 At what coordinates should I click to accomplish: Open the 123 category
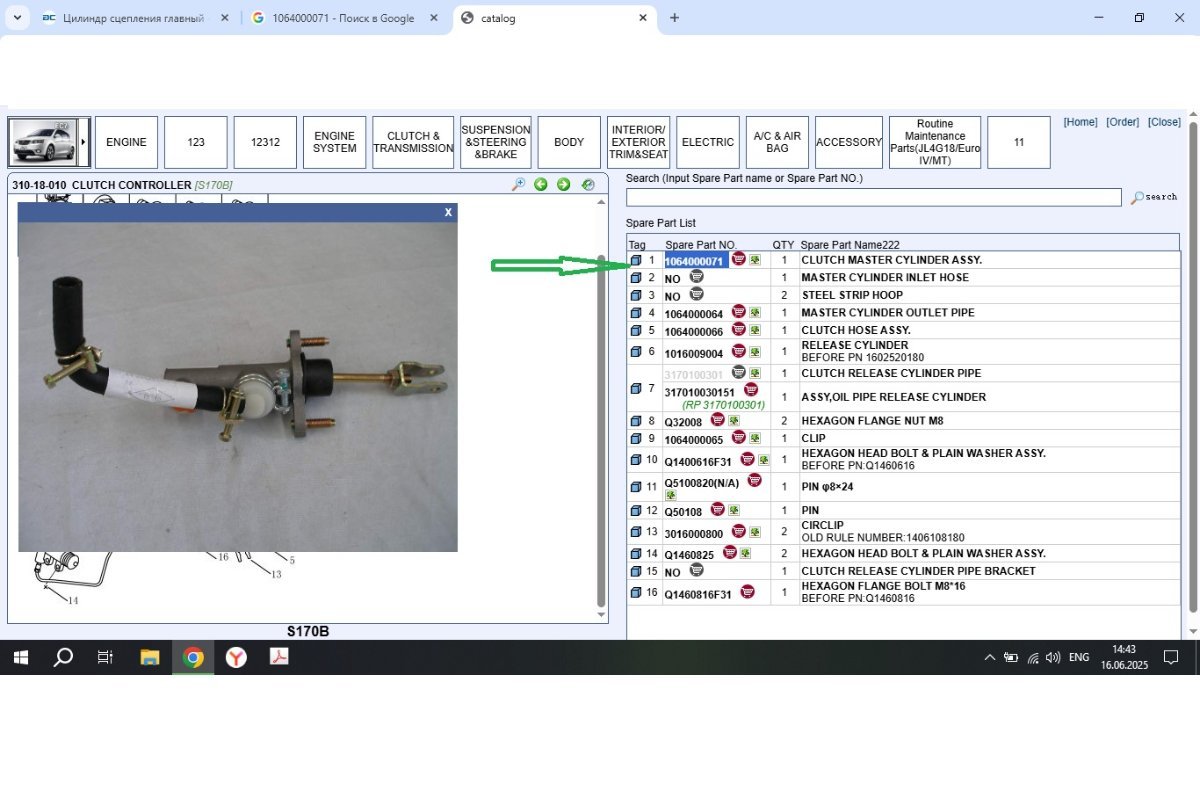tap(196, 142)
